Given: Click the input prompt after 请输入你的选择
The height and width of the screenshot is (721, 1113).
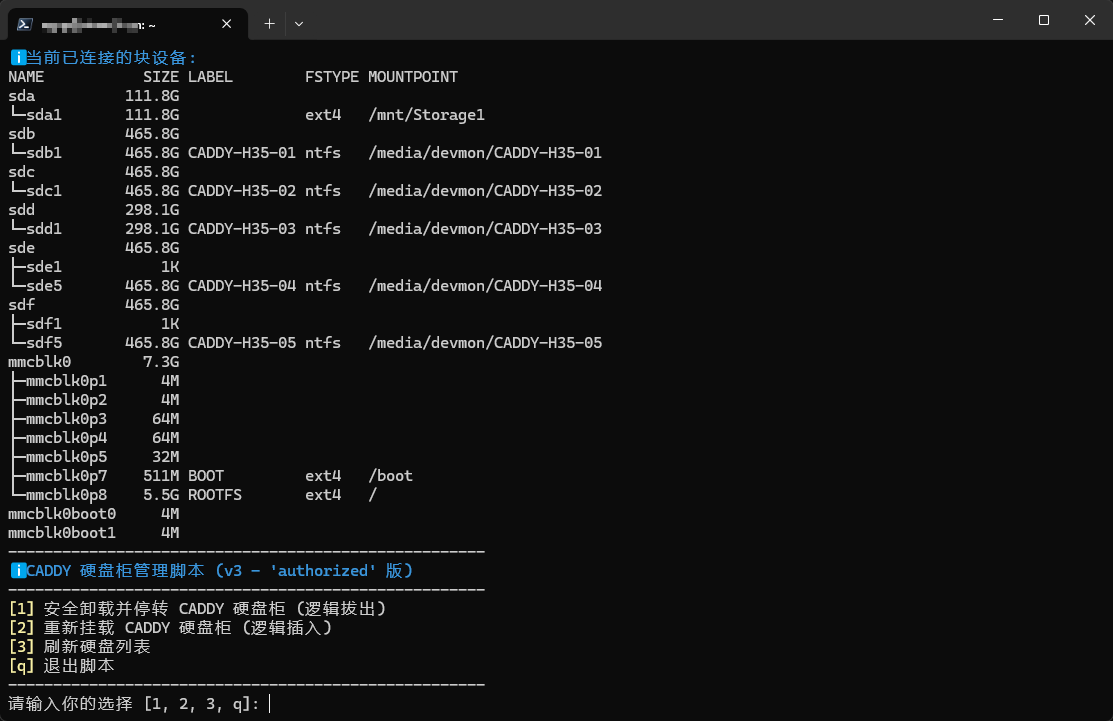Looking at the screenshot, I should pyautogui.click(x=270, y=704).
